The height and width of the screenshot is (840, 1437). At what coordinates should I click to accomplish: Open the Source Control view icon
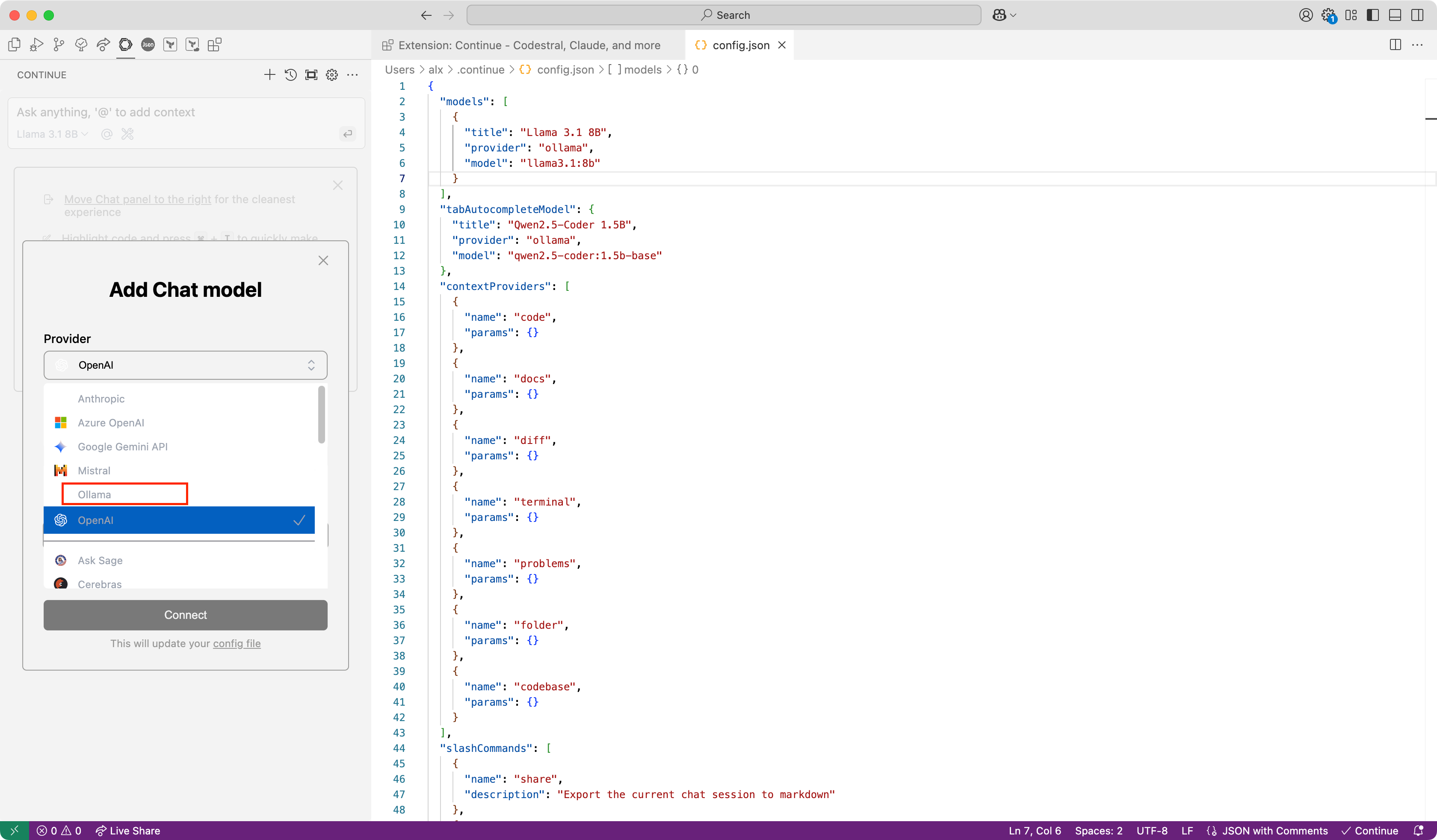(x=59, y=44)
